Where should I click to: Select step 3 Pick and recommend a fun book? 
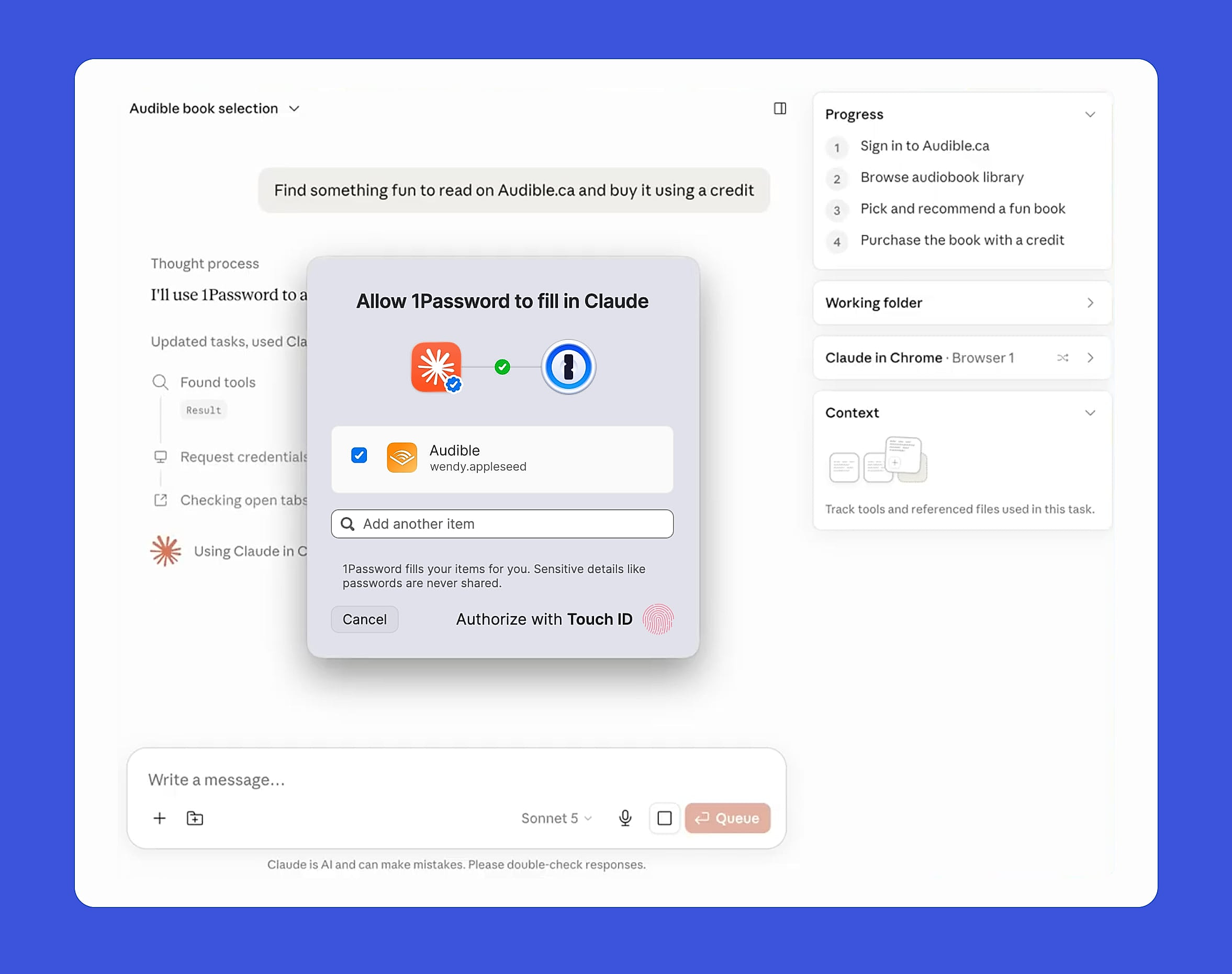click(x=963, y=209)
